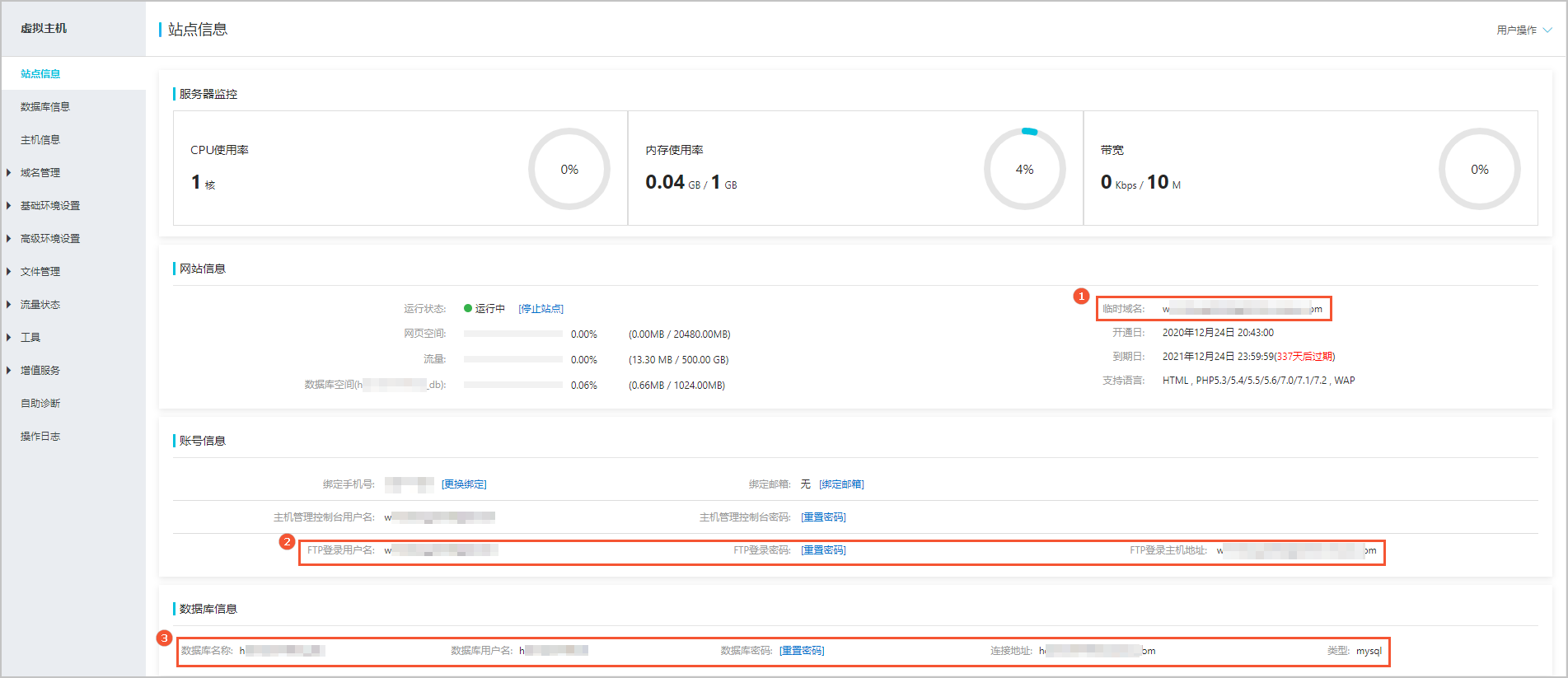The width and height of the screenshot is (1568, 678).
Task: Expand the 域名管理 sidebar section
Action: pyautogui.click(x=40, y=172)
